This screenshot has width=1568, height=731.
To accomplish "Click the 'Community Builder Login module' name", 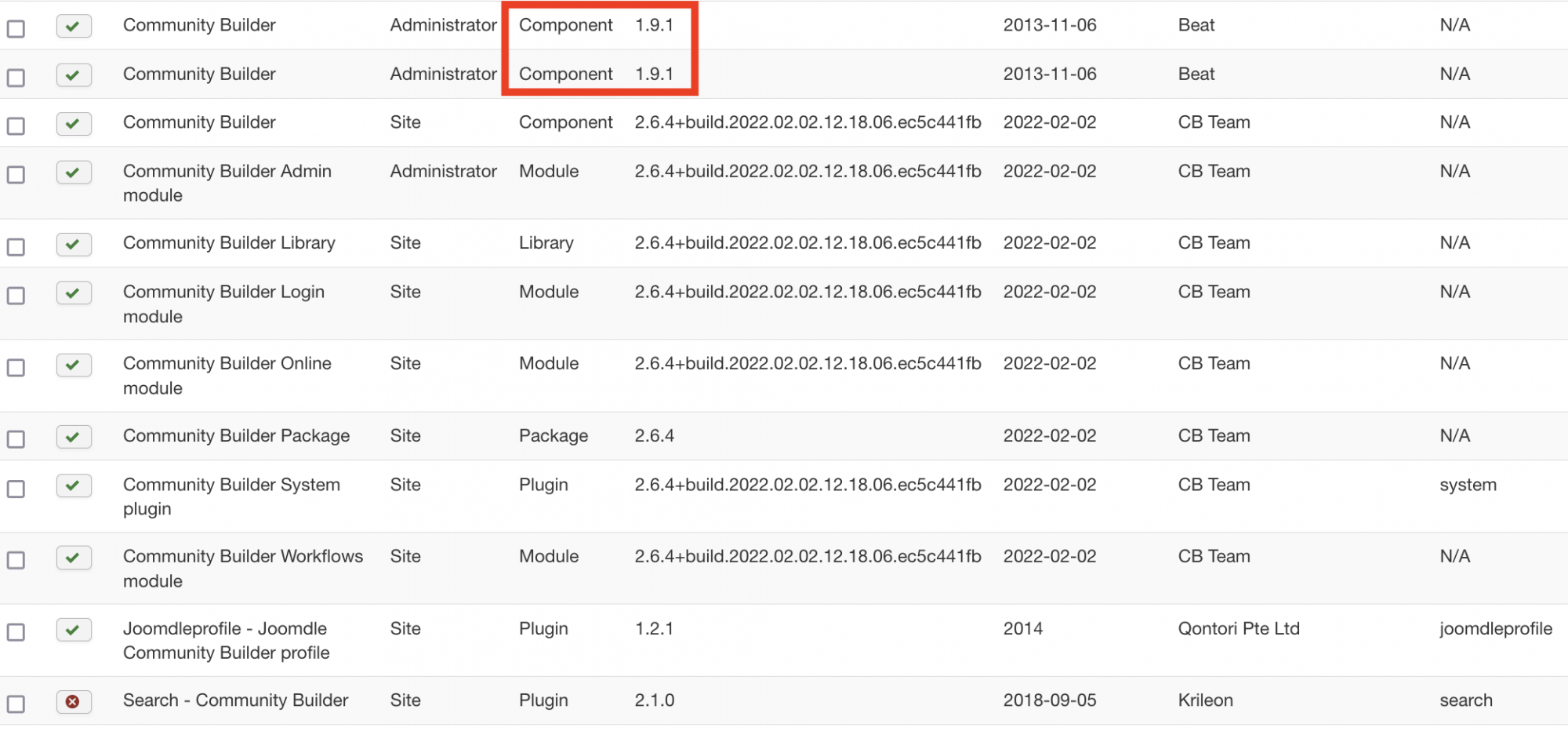I will click(x=223, y=304).
